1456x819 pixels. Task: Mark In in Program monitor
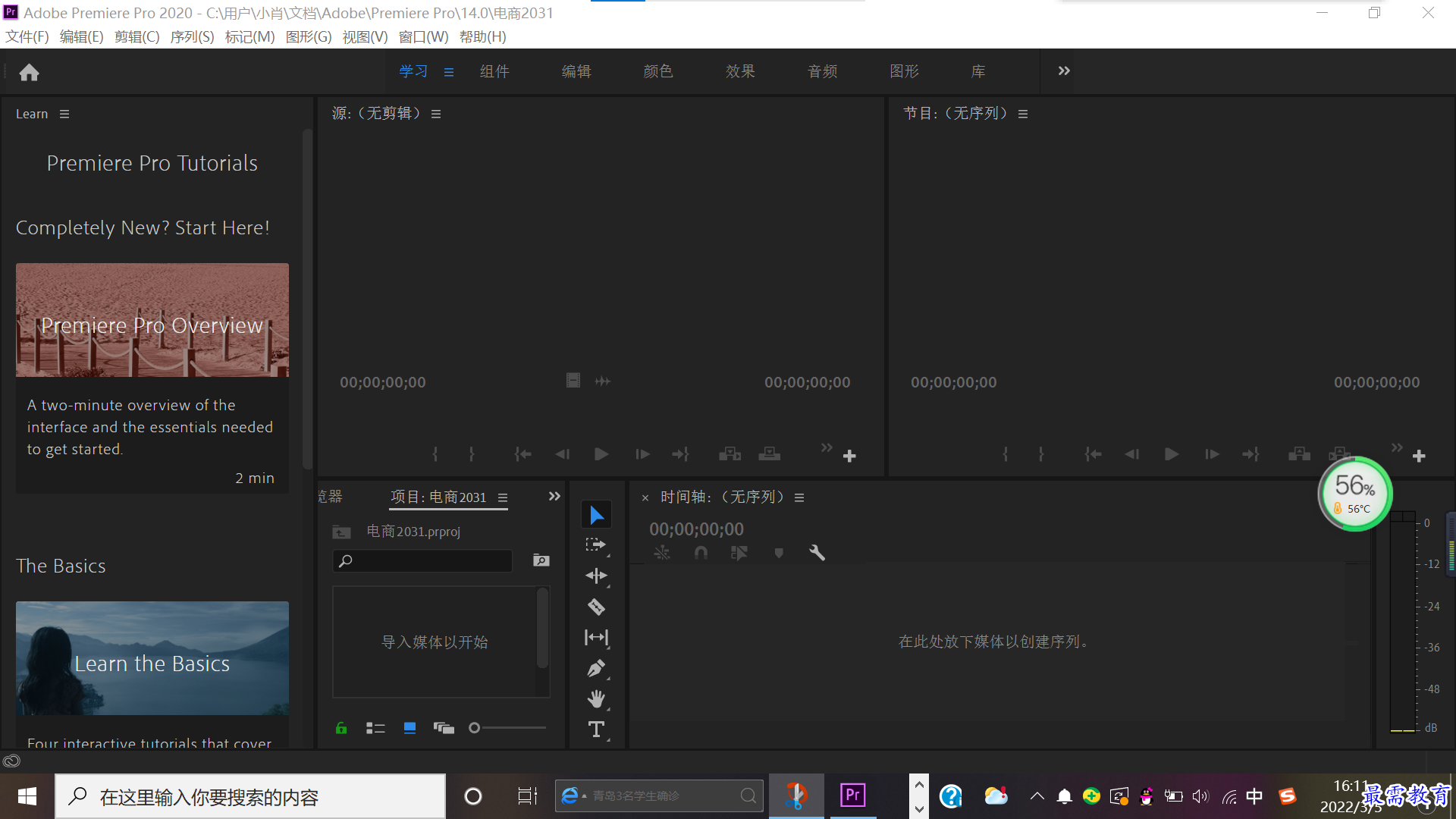tap(1006, 454)
